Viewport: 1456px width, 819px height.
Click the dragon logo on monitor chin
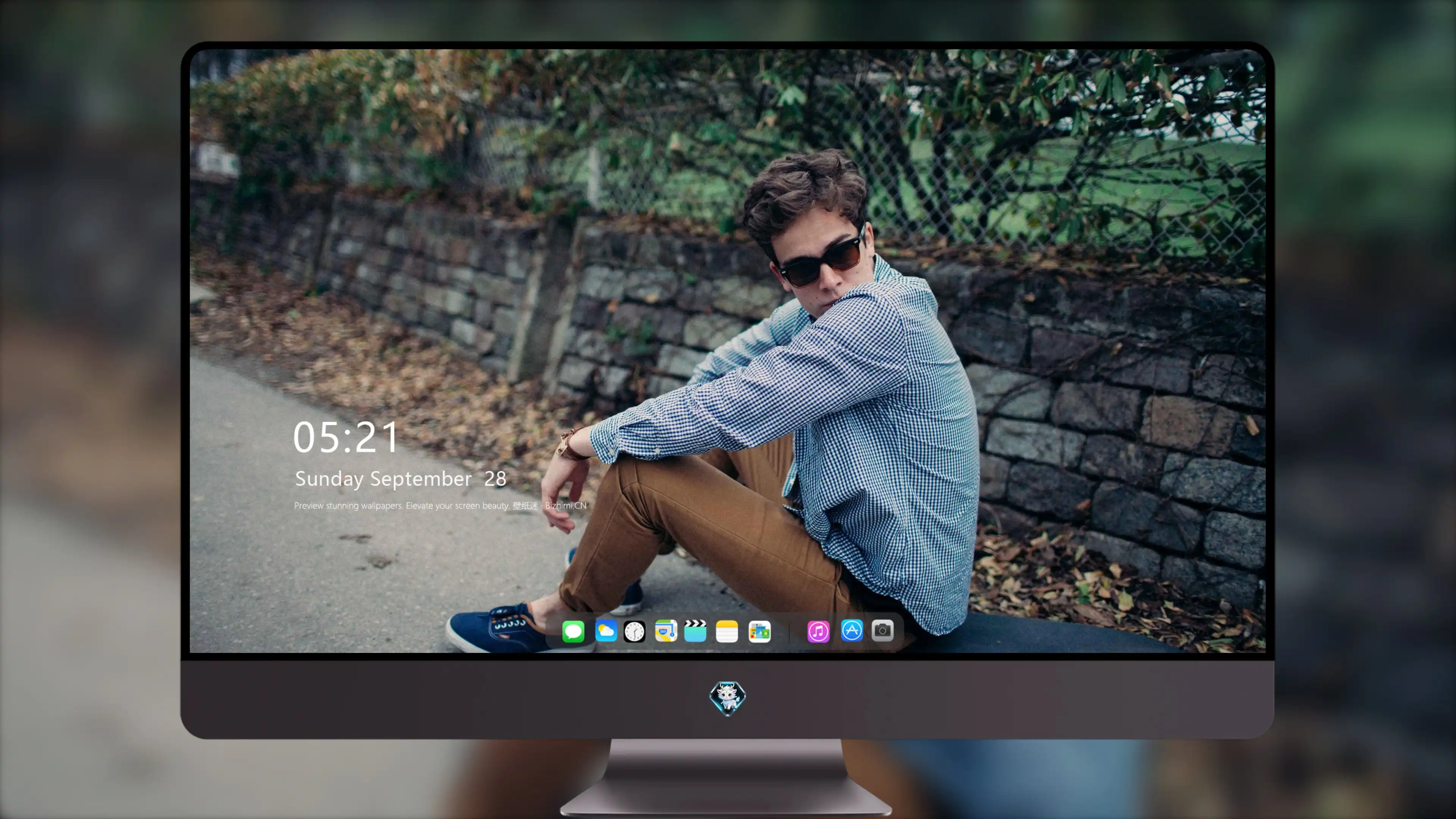728,698
